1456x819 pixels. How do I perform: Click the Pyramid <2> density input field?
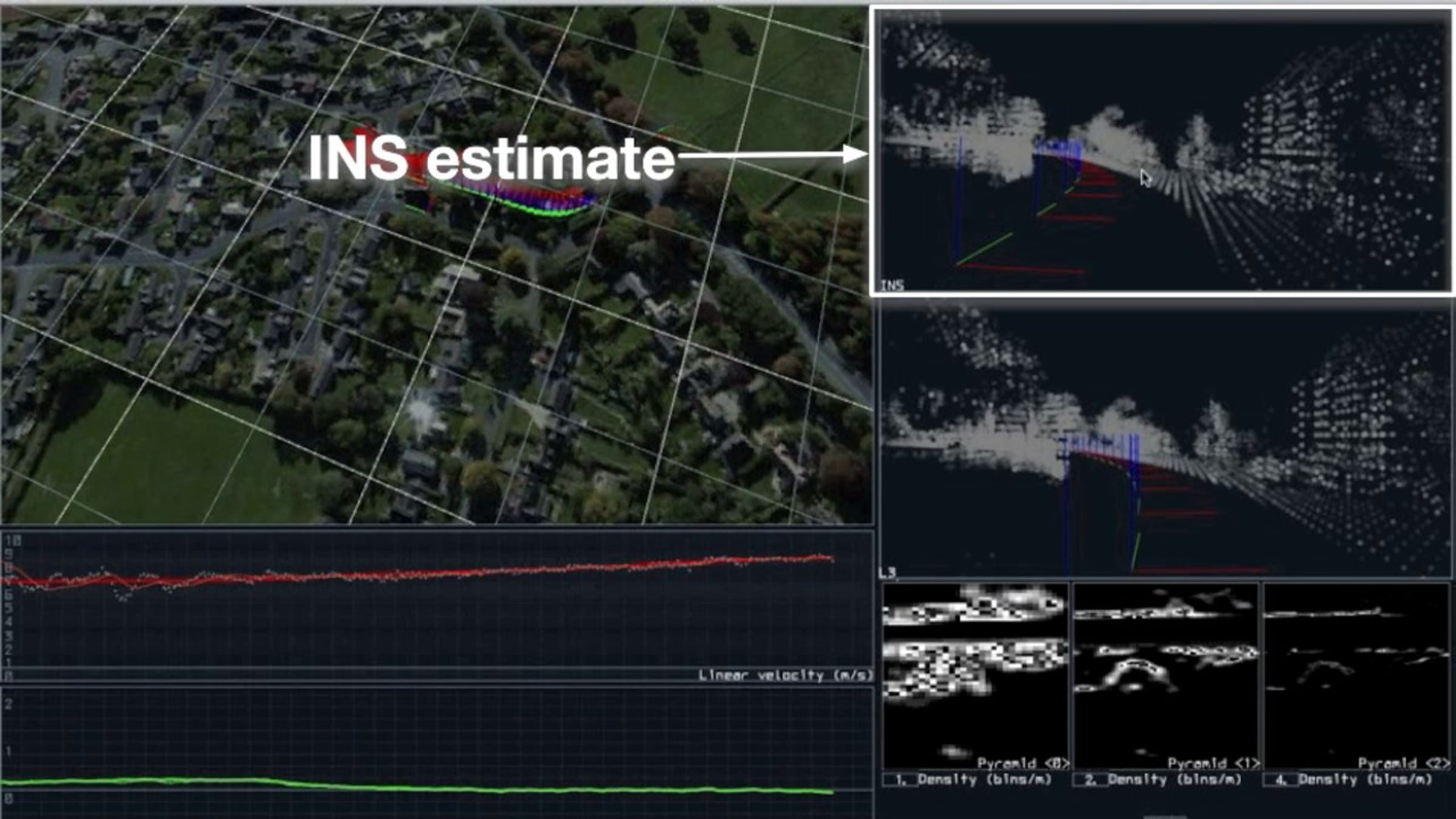[x=1279, y=780]
